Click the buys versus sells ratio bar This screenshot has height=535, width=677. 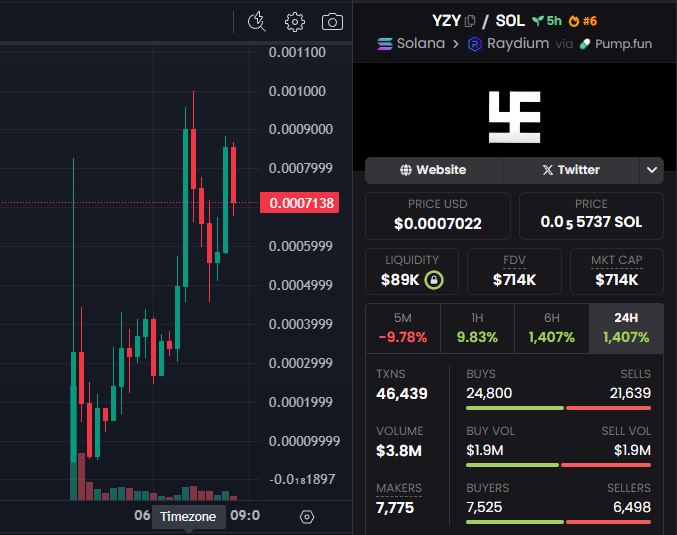pyautogui.click(x=558, y=408)
